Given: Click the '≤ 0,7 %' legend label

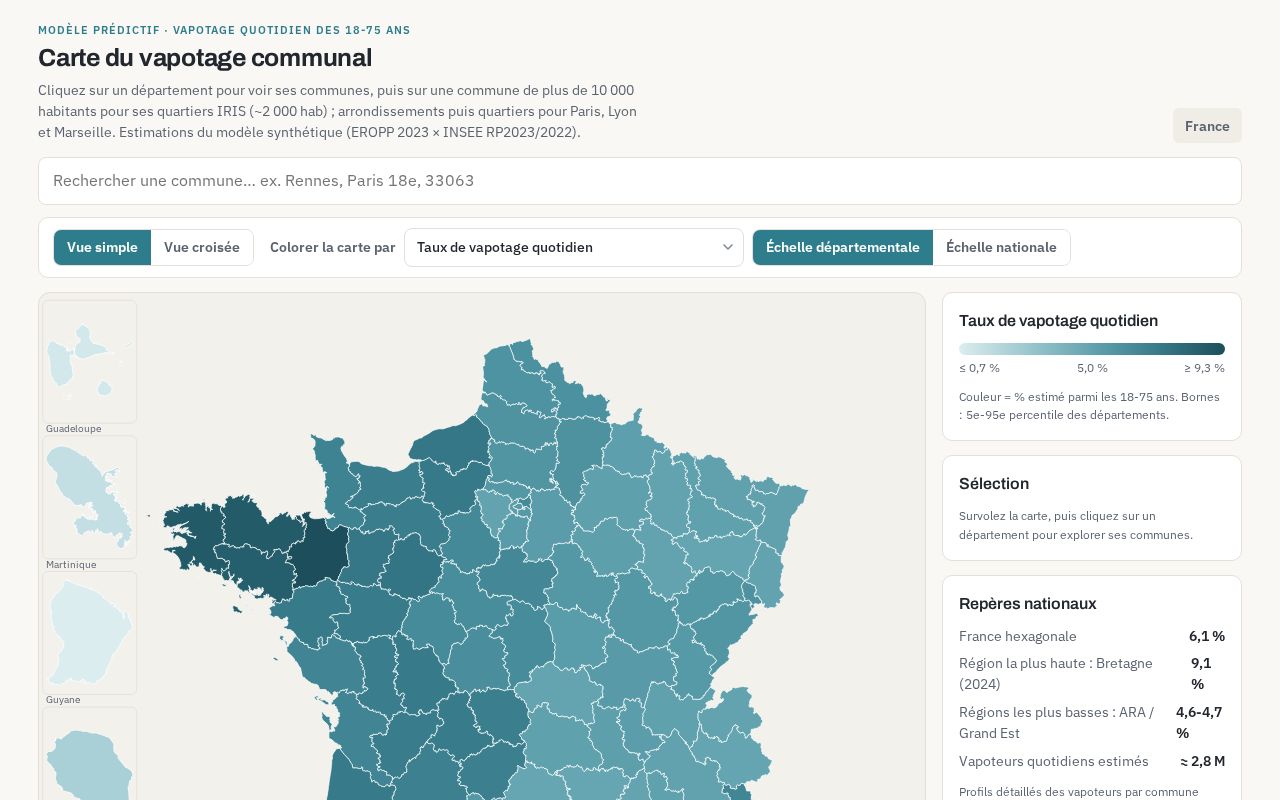Looking at the screenshot, I should (979, 368).
